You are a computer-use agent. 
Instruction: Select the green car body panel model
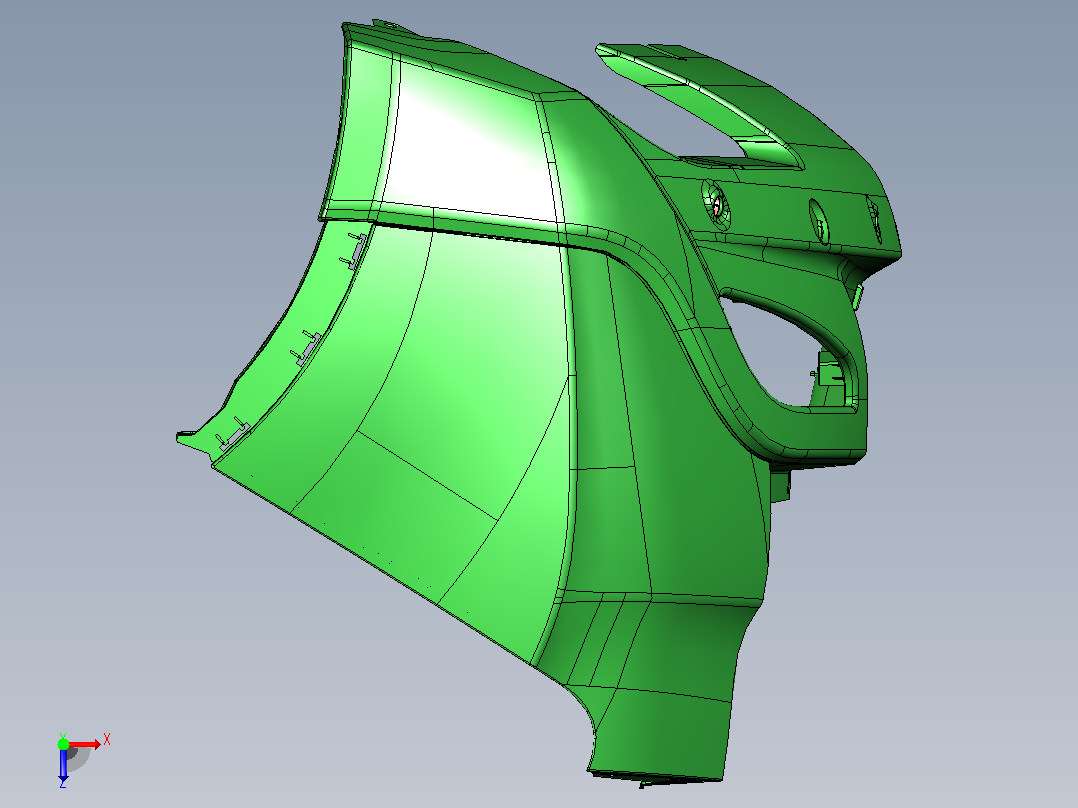(x=538, y=402)
